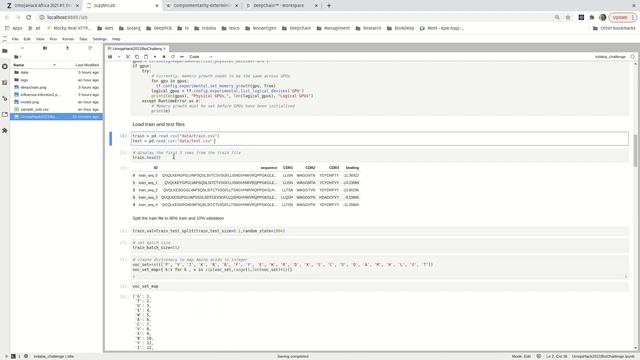Open the cell type Code dropdown
This screenshot has height=360, width=640.
[201, 57]
